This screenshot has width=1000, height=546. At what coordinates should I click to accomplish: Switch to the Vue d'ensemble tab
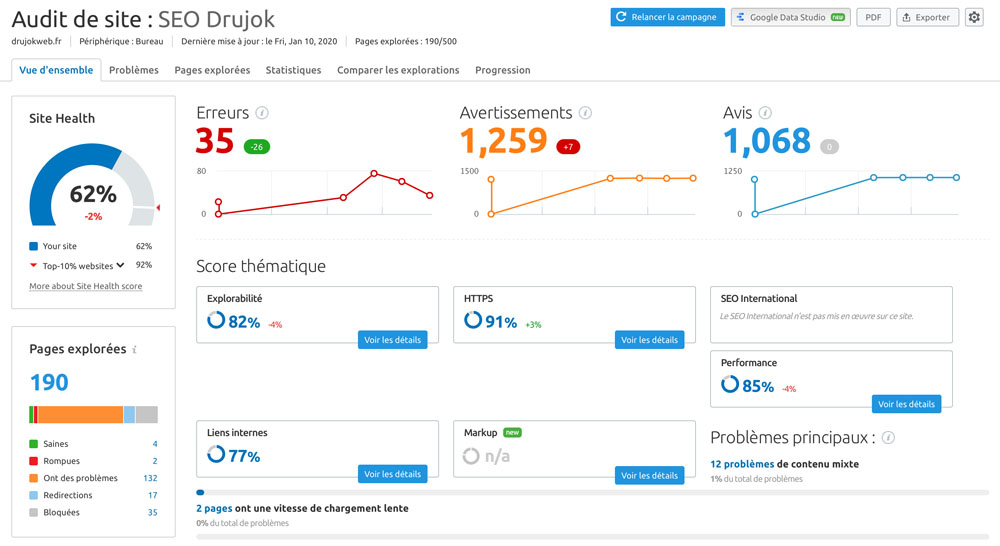coord(56,70)
